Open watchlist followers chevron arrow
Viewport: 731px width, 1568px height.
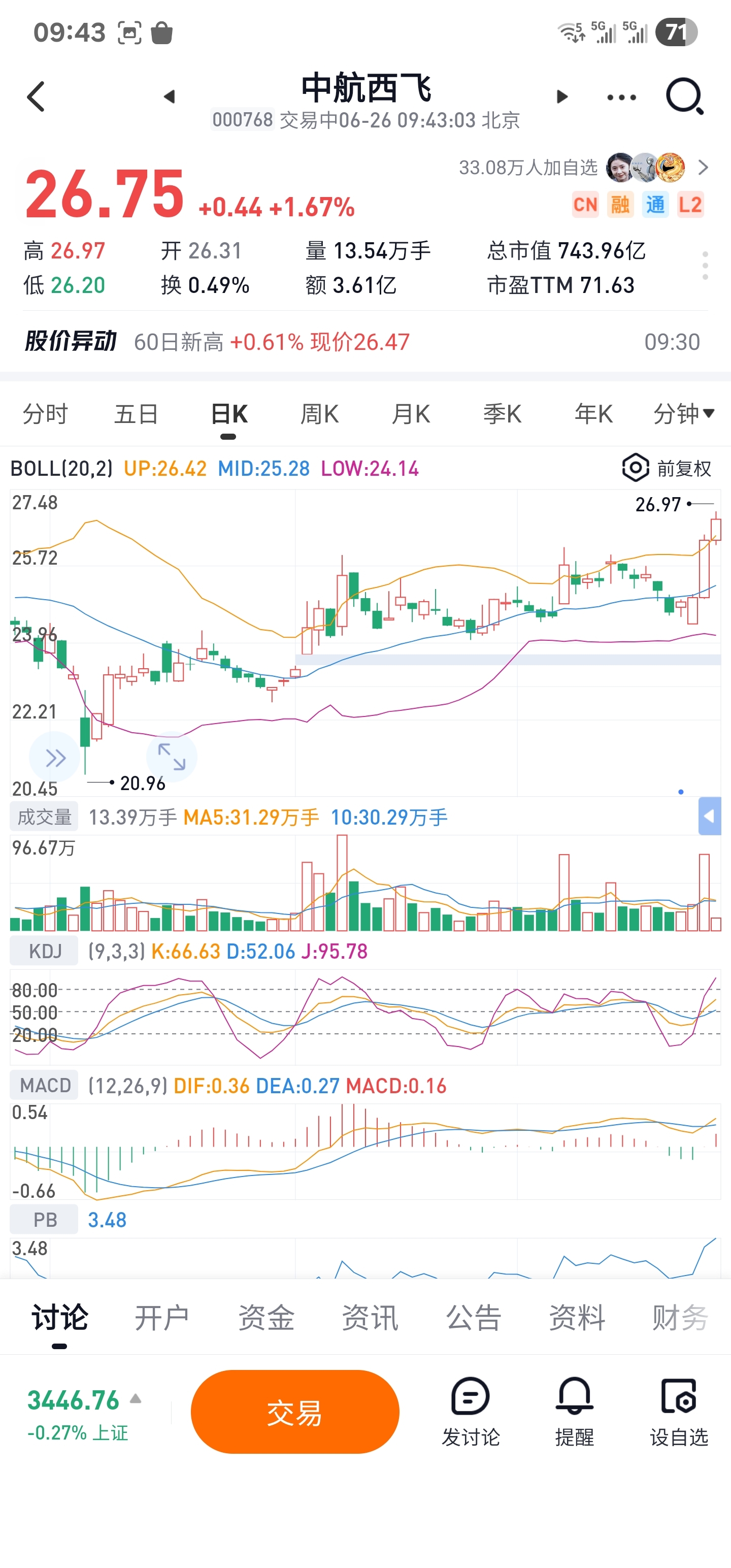pos(703,168)
